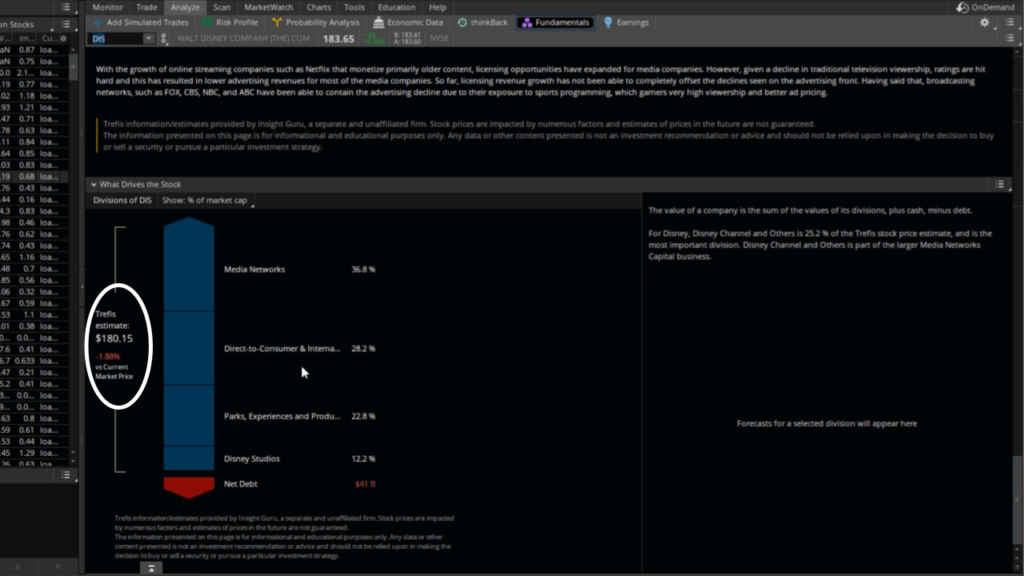The height and width of the screenshot is (576, 1024).
Task: Click the green Risk Profile icon
Action: coord(207,22)
